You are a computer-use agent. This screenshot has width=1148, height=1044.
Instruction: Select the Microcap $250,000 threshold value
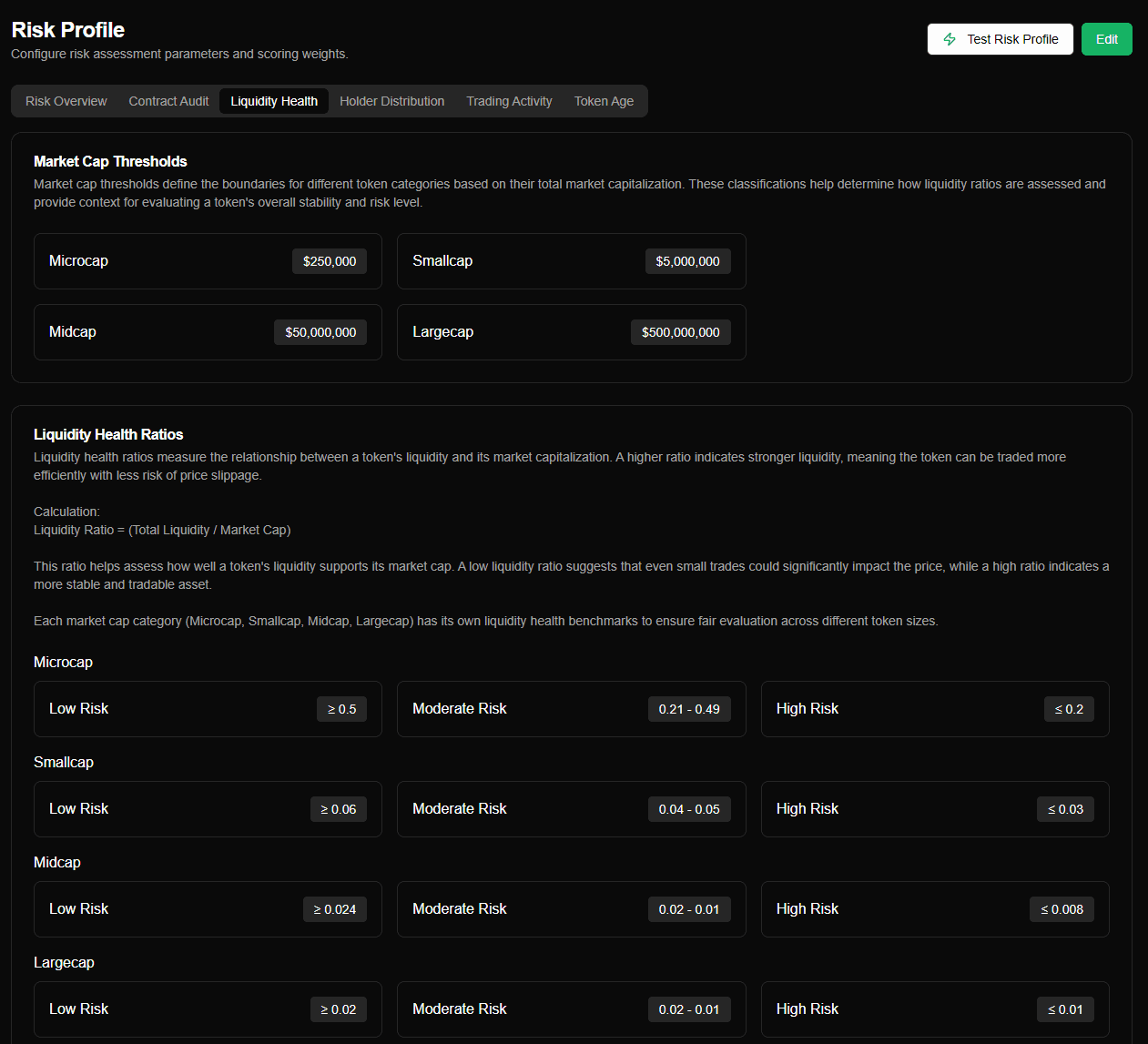coord(329,261)
